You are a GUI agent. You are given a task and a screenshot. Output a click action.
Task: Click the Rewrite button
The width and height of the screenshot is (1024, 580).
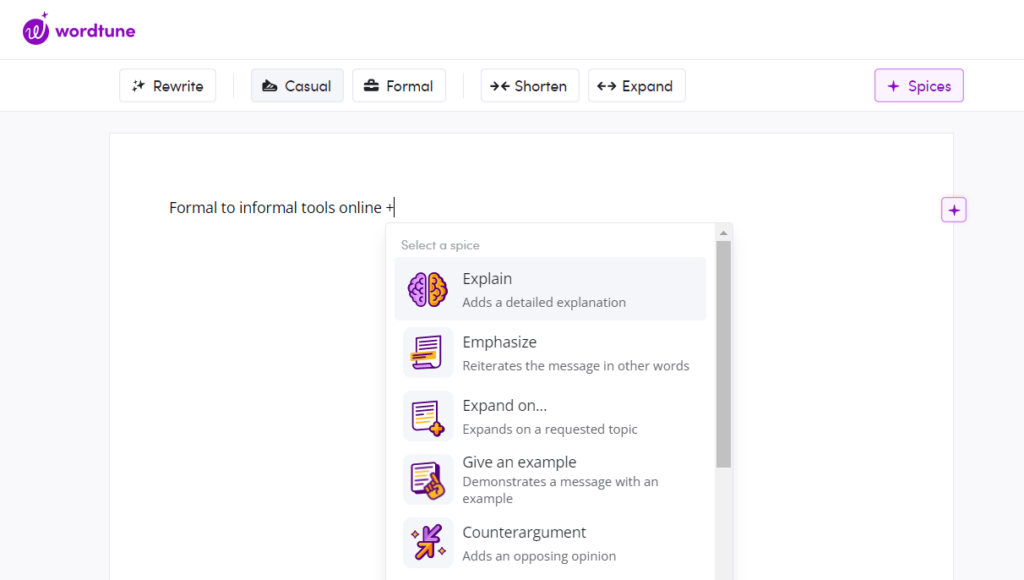[167, 85]
